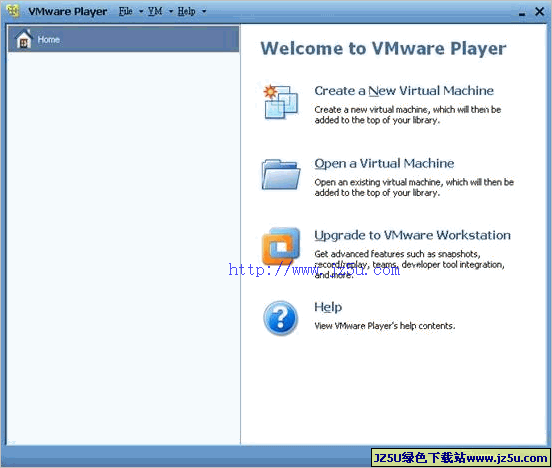The width and height of the screenshot is (552, 468).
Task: Expand the VM menu dropdown arrow
Action: click(171, 12)
